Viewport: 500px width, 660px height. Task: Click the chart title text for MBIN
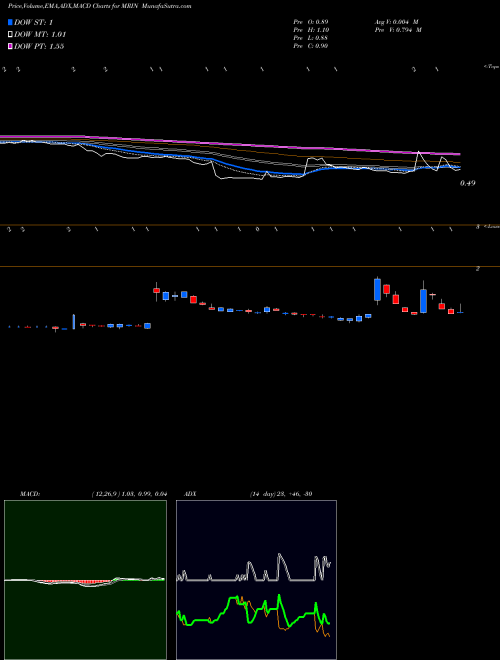[x=100, y=6]
